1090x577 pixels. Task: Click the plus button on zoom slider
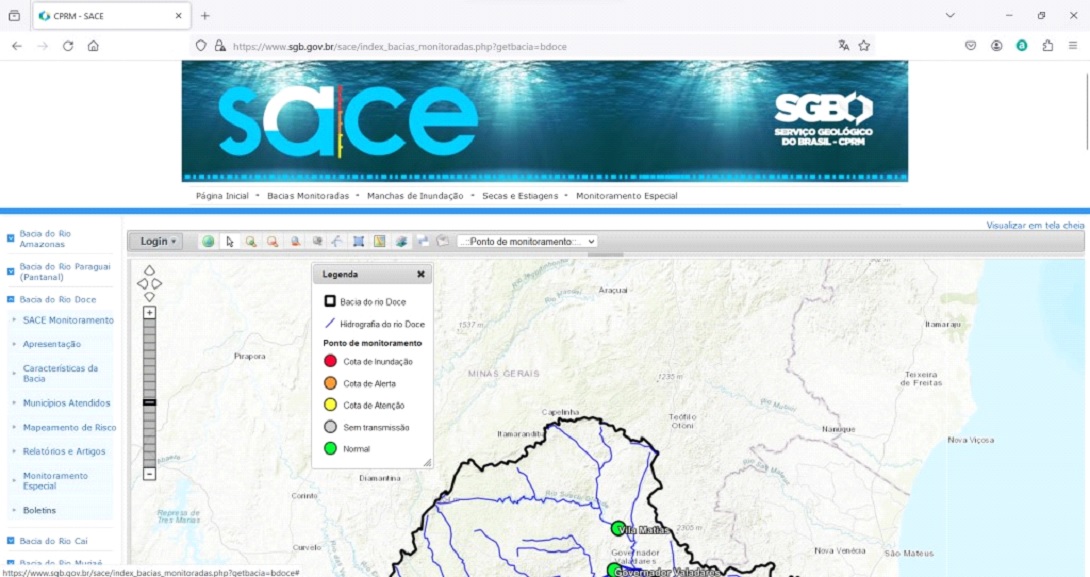(149, 313)
